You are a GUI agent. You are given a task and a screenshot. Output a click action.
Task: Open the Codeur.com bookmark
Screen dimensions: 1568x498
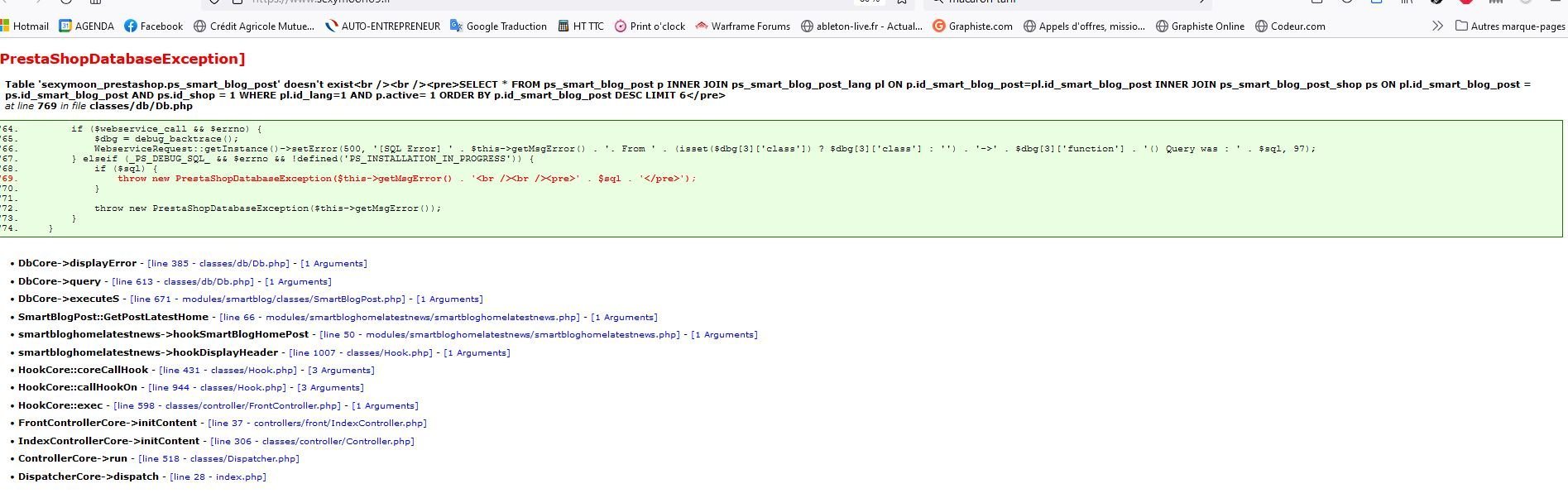(x=1290, y=26)
